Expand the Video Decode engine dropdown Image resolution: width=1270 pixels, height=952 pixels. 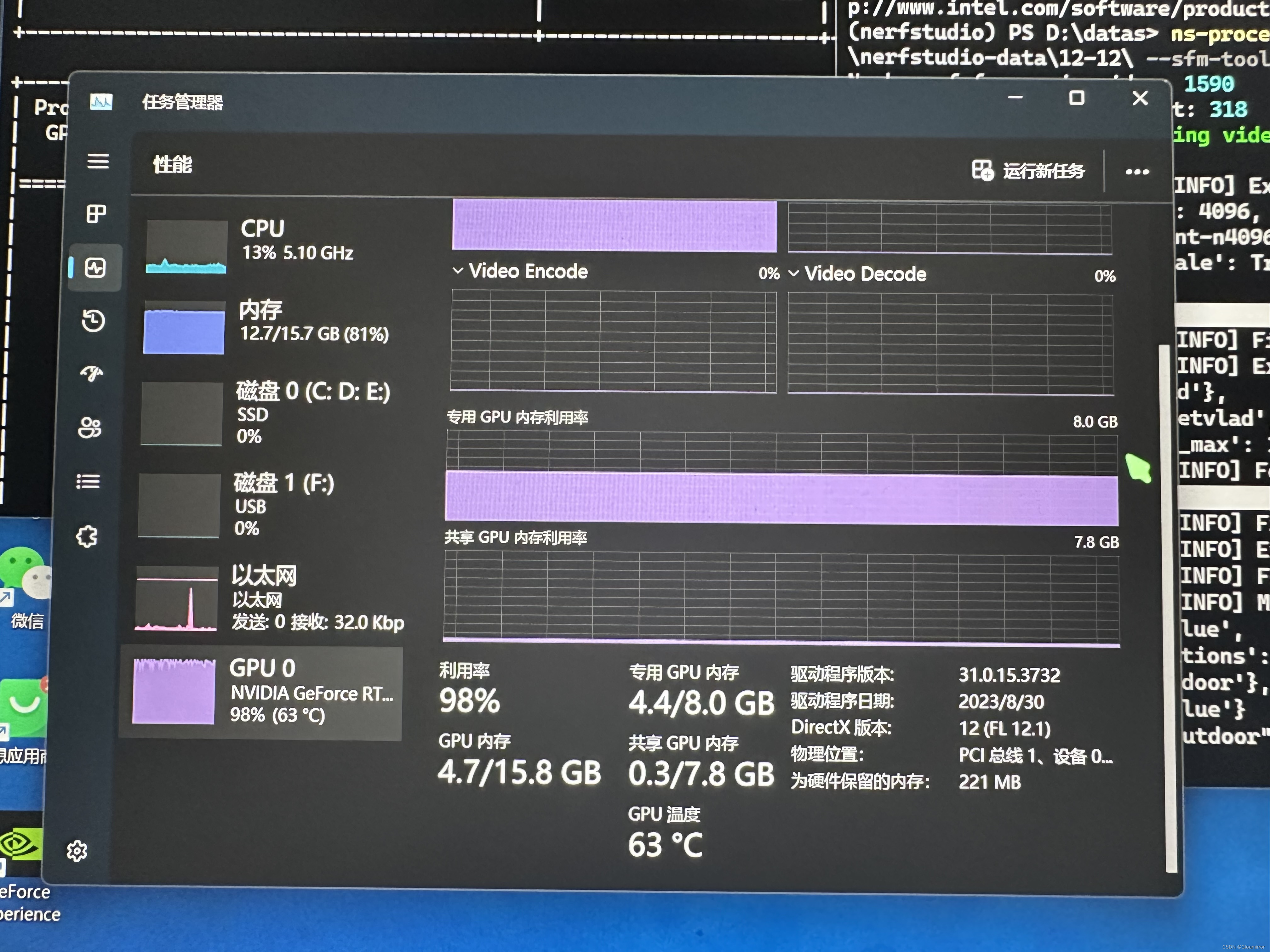[x=793, y=274]
